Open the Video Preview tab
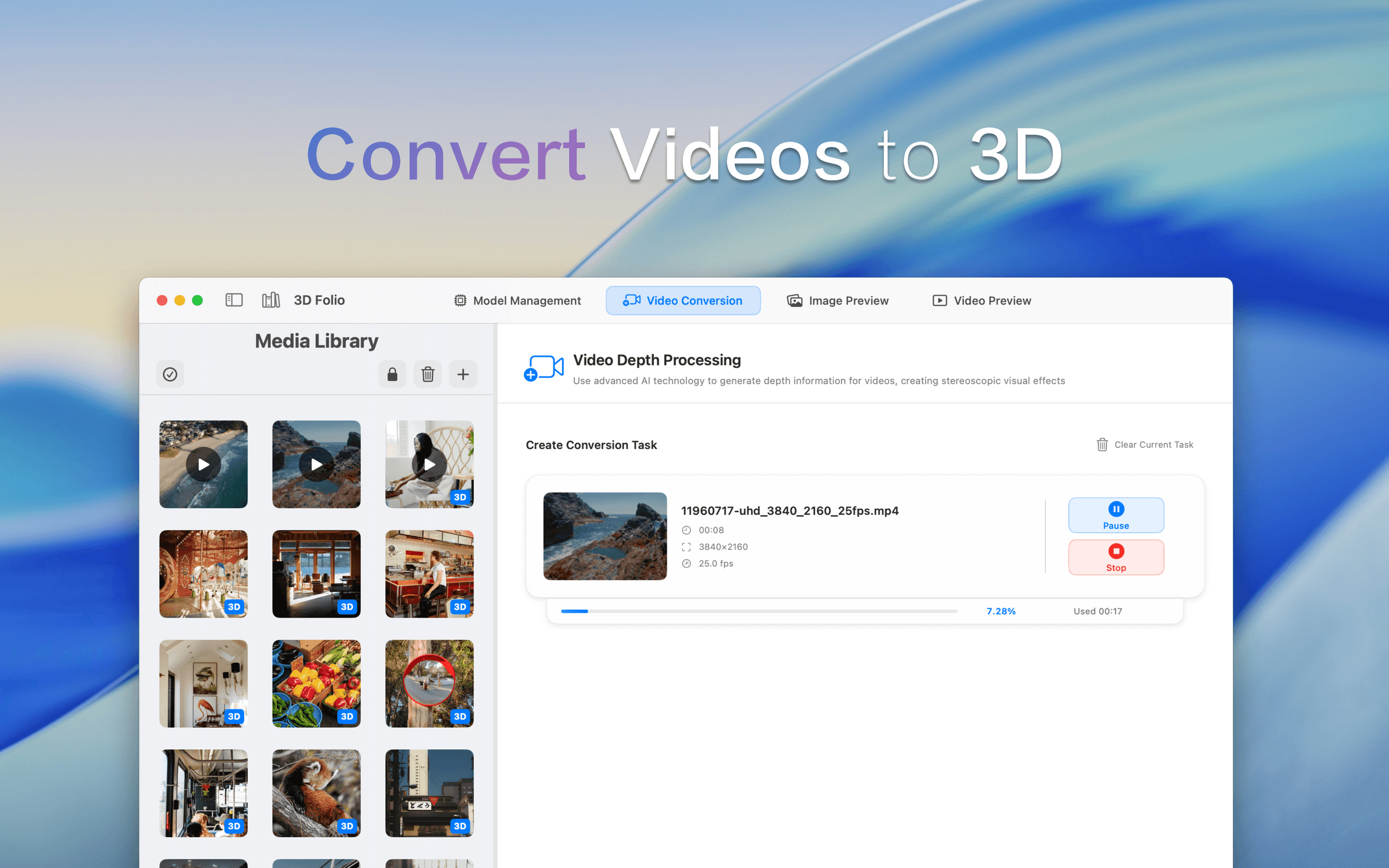 click(x=982, y=301)
